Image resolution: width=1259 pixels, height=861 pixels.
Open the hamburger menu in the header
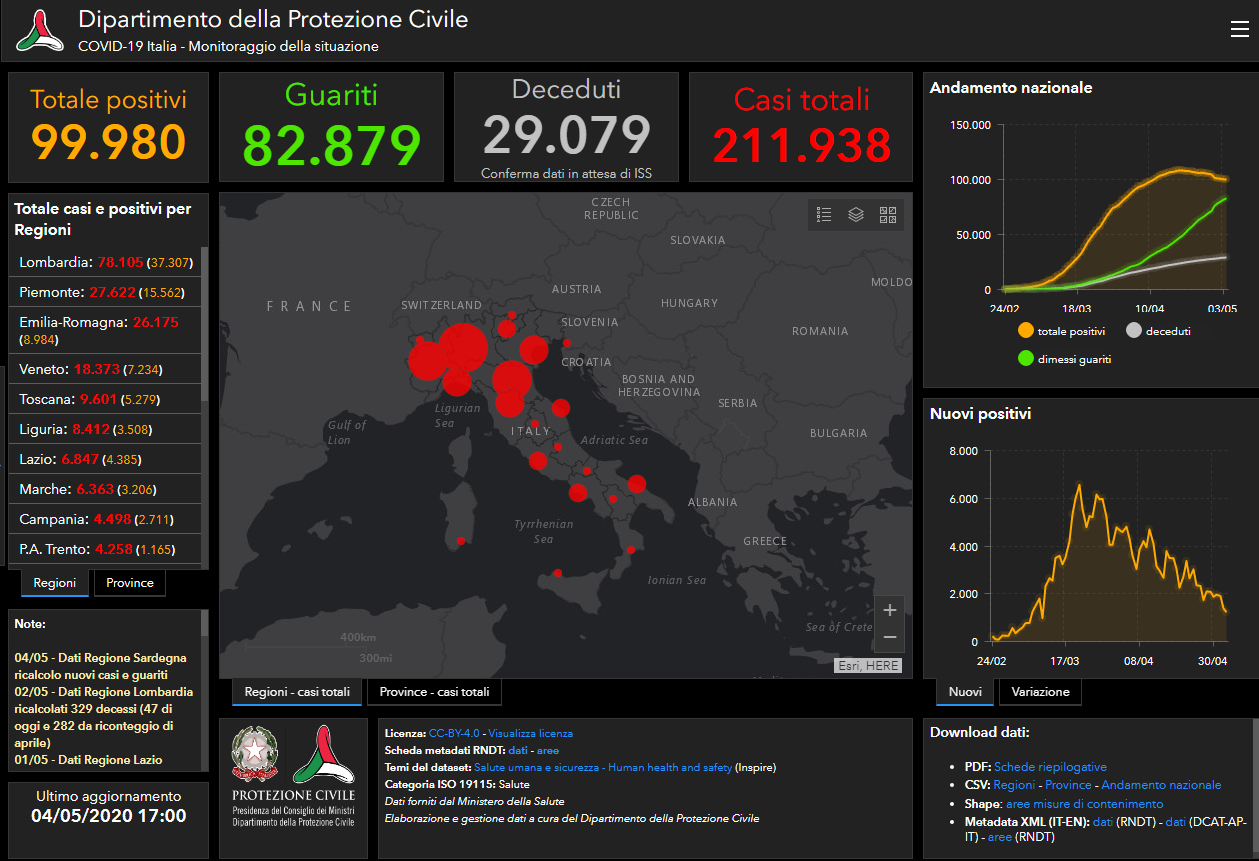click(1239, 29)
